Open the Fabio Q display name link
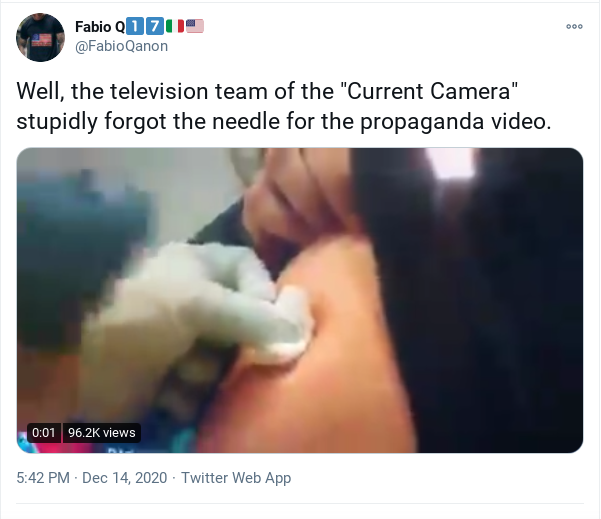 point(100,27)
